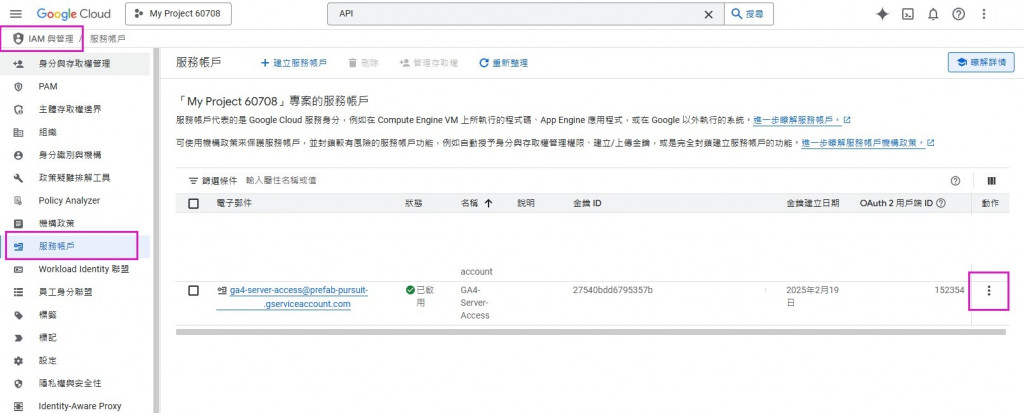The height and width of the screenshot is (413, 1024).
Task: Click the sidebar vertical scrollbar
Action: pos(156,229)
